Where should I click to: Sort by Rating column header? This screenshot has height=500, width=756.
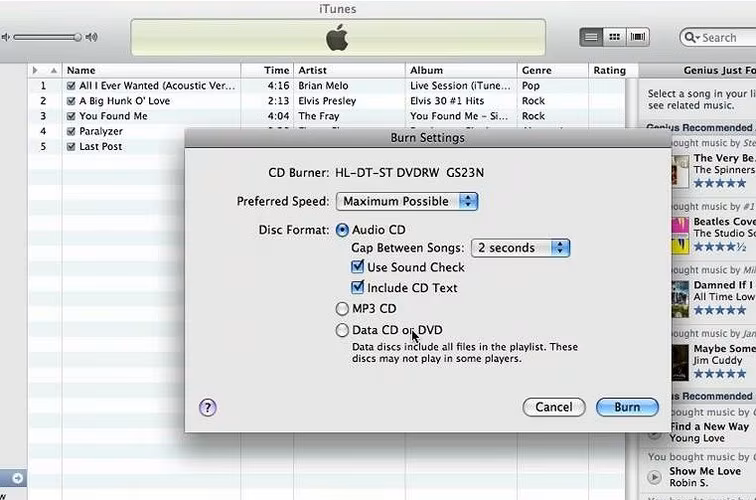613,70
